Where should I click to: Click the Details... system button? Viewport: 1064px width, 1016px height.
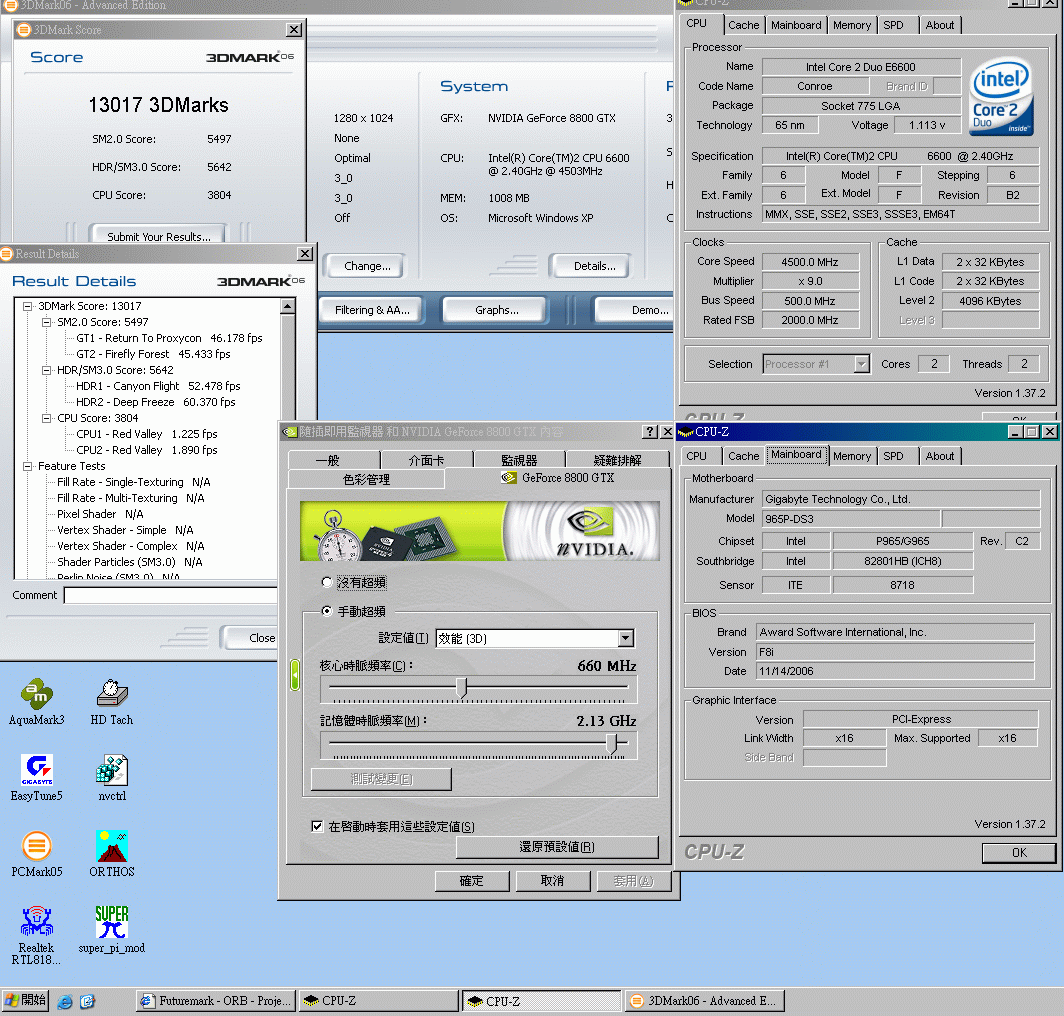coord(594,266)
